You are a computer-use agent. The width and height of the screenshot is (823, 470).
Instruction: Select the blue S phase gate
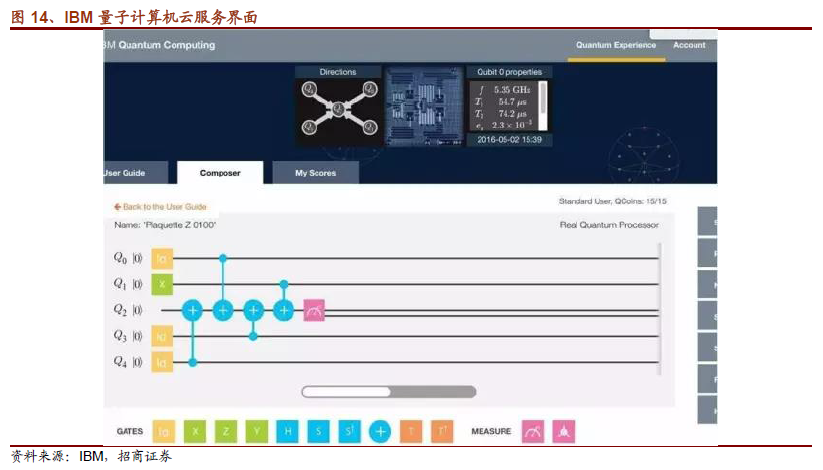tap(318, 432)
